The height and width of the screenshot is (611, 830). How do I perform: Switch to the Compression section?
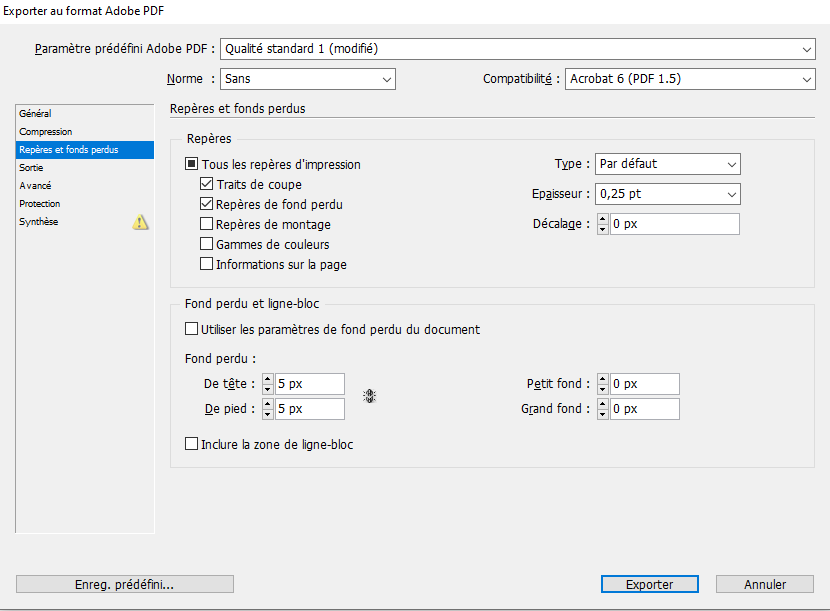[46, 132]
